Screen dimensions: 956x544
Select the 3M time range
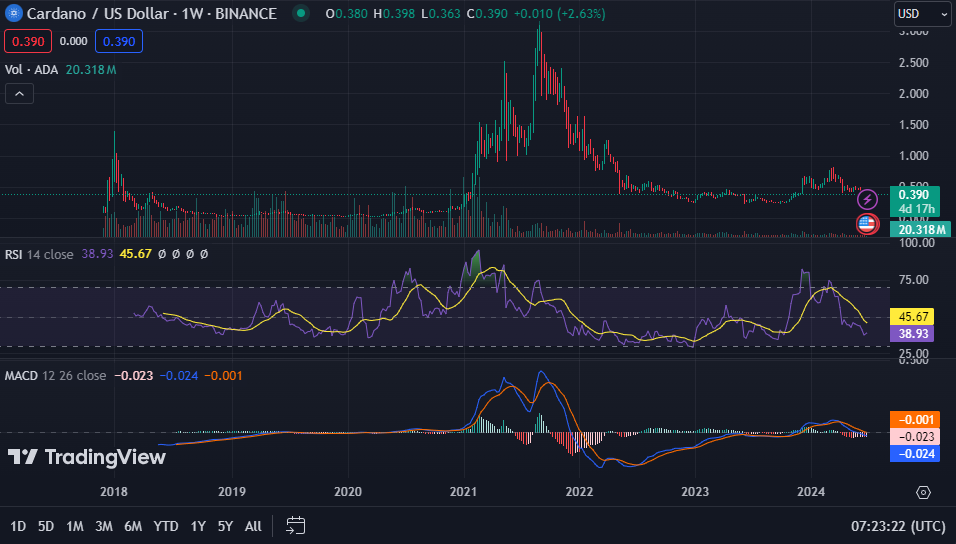[104, 526]
